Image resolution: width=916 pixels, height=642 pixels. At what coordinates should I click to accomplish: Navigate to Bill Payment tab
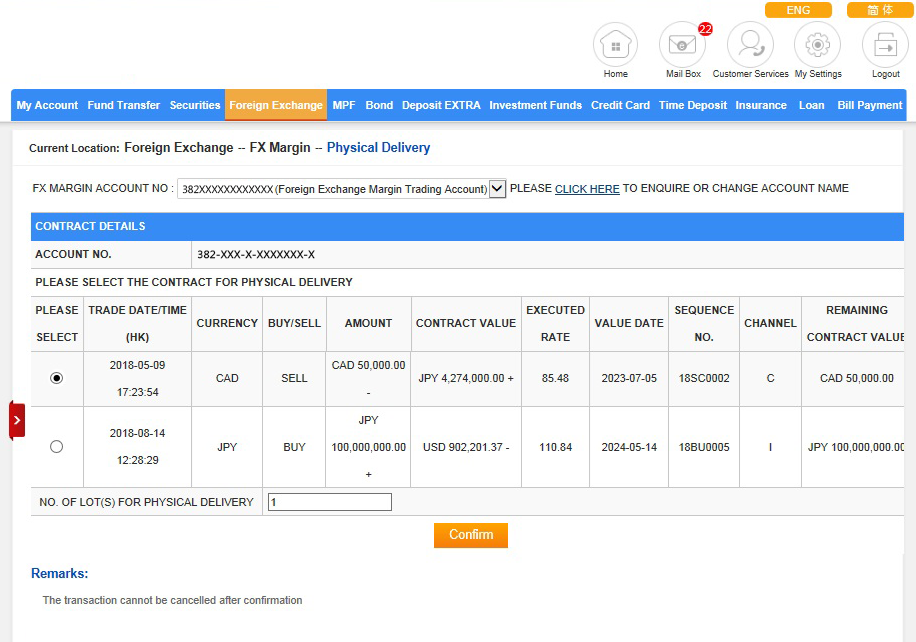tap(869, 105)
